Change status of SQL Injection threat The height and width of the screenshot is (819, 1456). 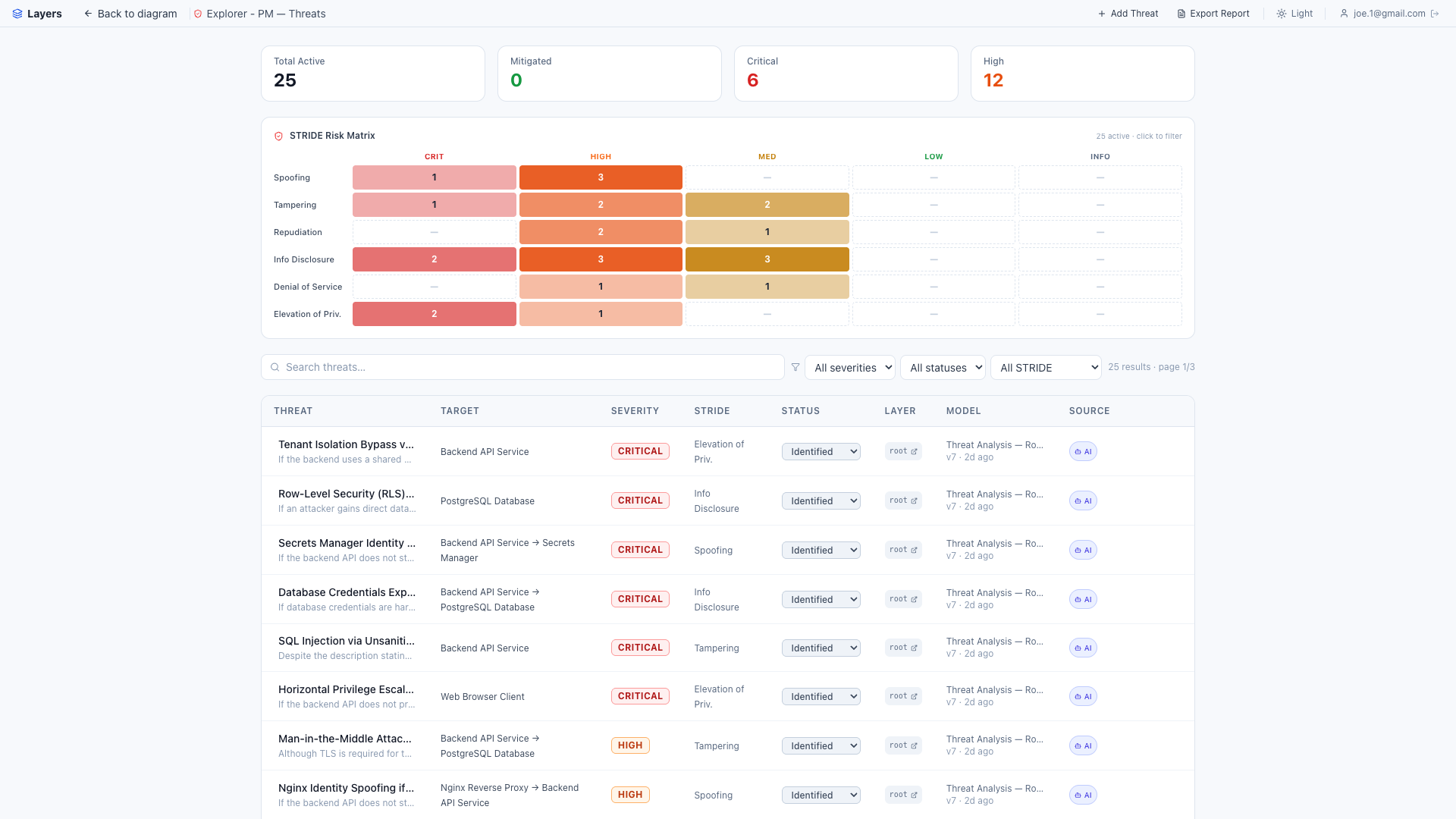coord(821,648)
